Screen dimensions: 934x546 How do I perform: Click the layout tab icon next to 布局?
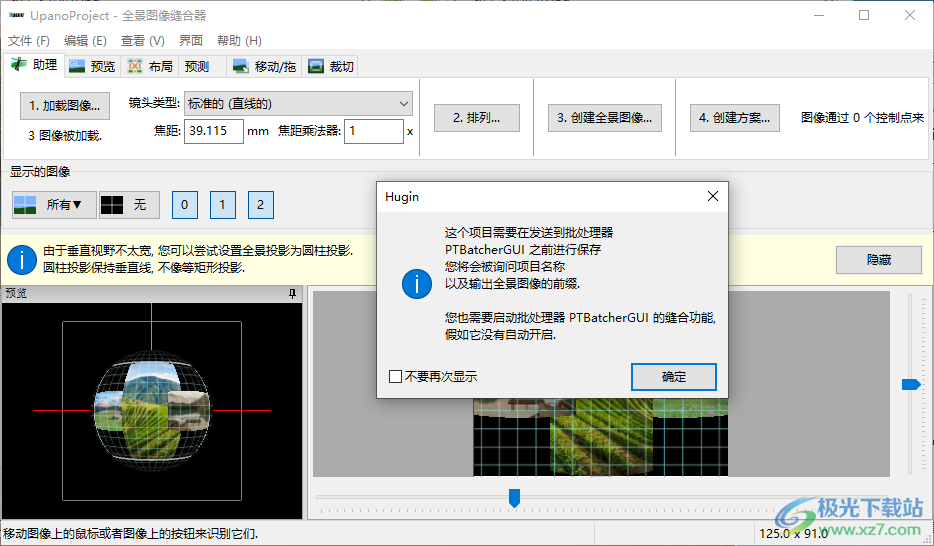point(135,66)
